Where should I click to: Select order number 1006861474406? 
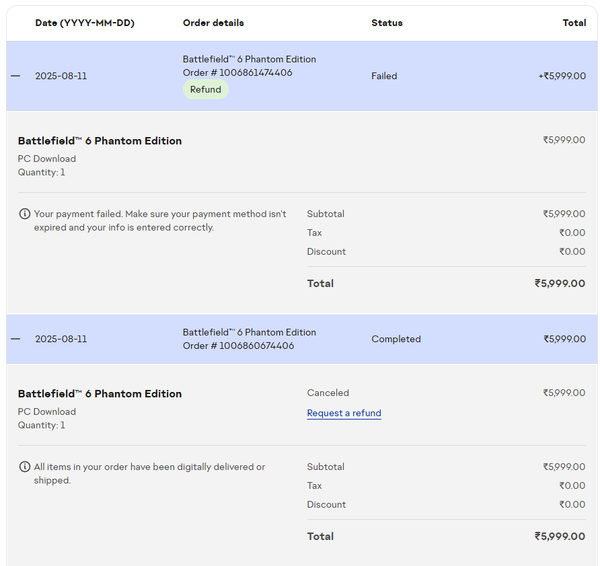point(238,73)
